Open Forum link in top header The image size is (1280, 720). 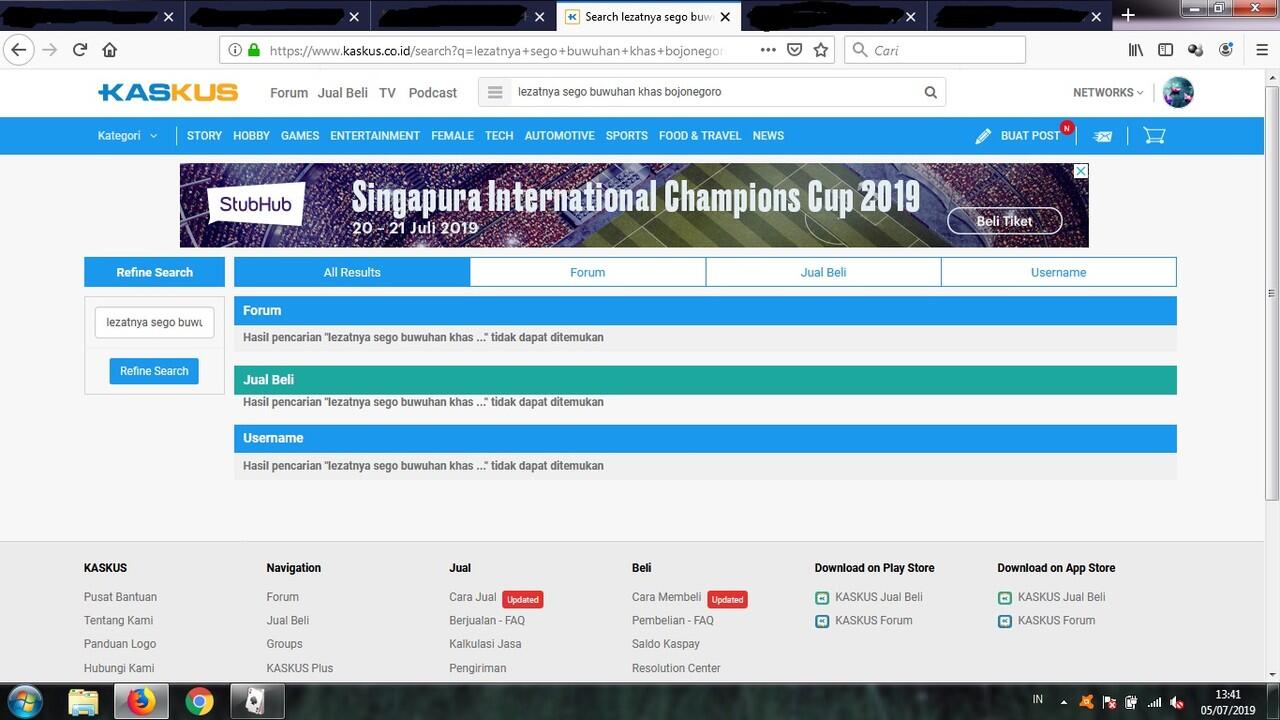[289, 92]
